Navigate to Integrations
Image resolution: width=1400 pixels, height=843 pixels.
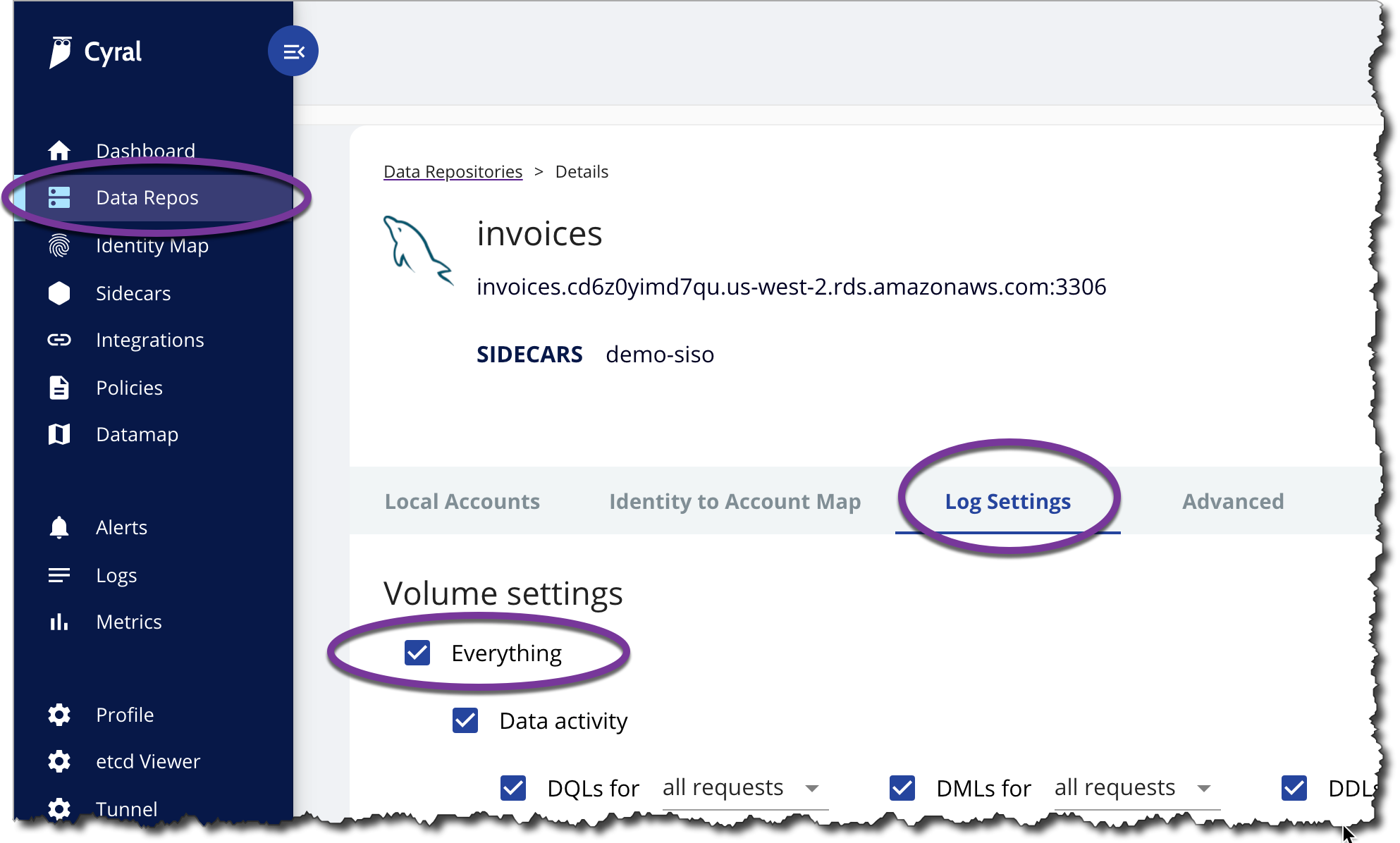[x=150, y=340]
